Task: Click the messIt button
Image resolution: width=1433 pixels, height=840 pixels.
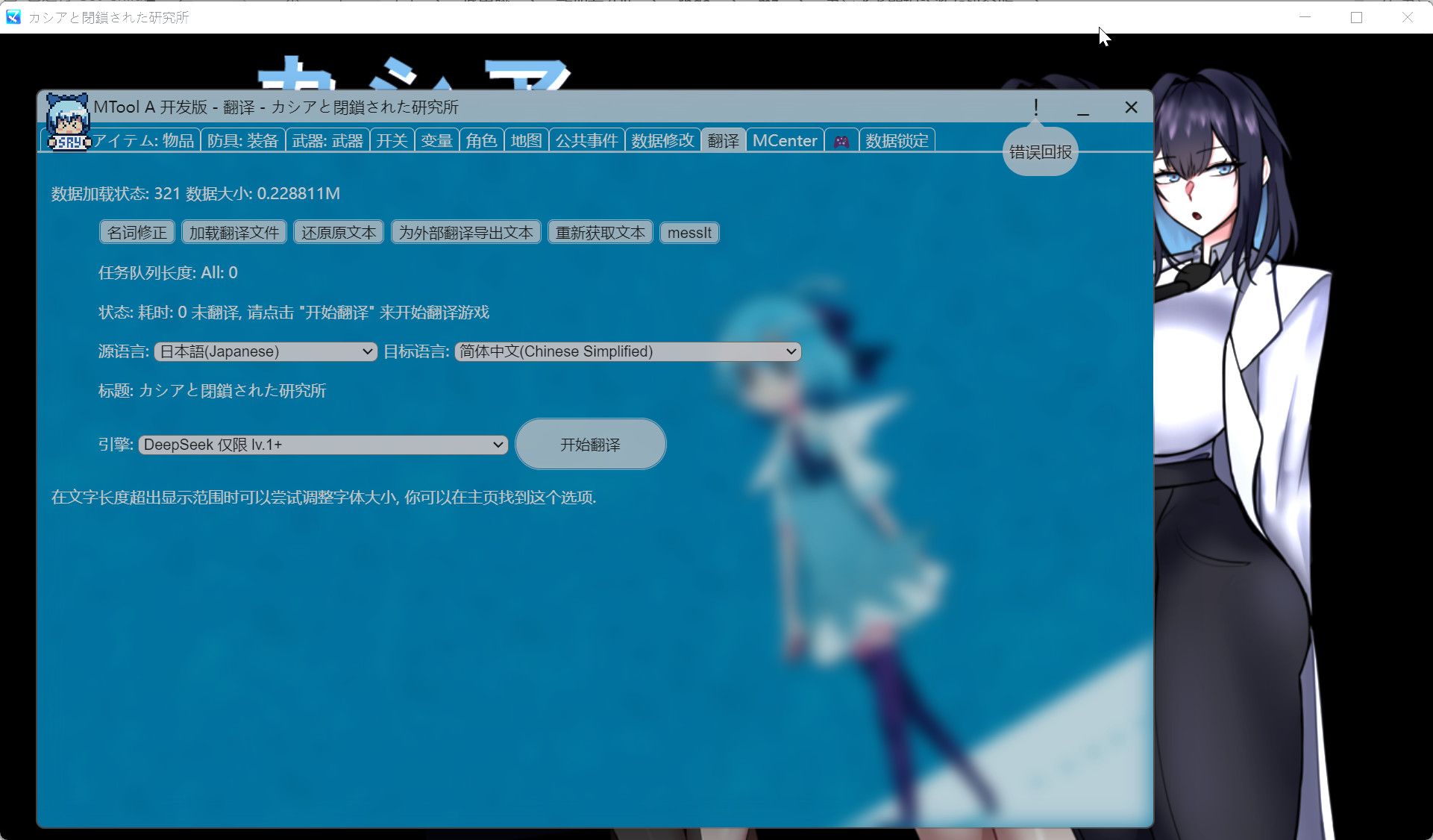Action: pyautogui.click(x=689, y=233)
